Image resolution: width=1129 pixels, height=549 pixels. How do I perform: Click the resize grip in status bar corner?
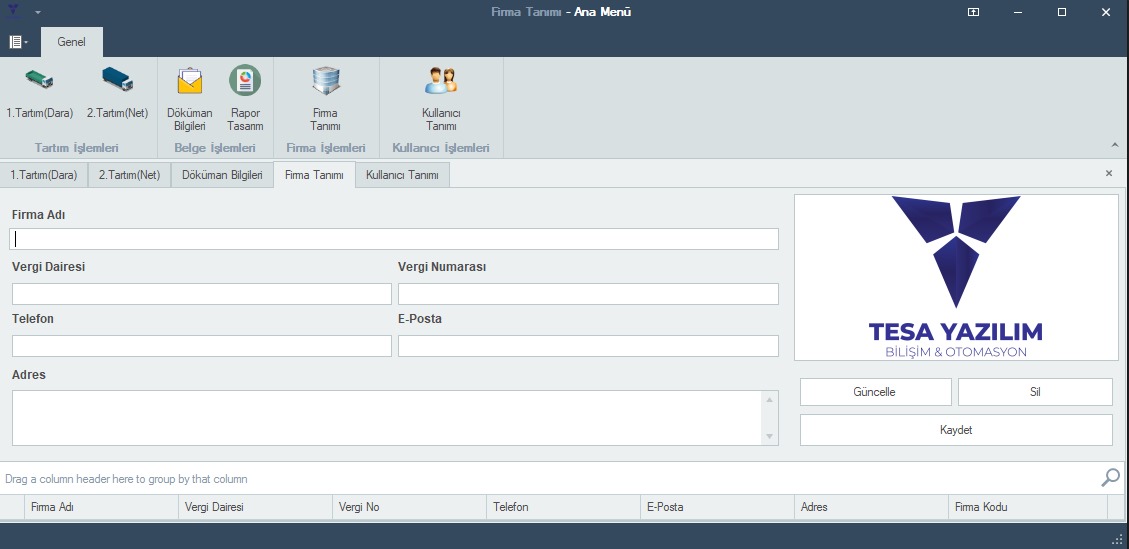[x=1117, y=540]
